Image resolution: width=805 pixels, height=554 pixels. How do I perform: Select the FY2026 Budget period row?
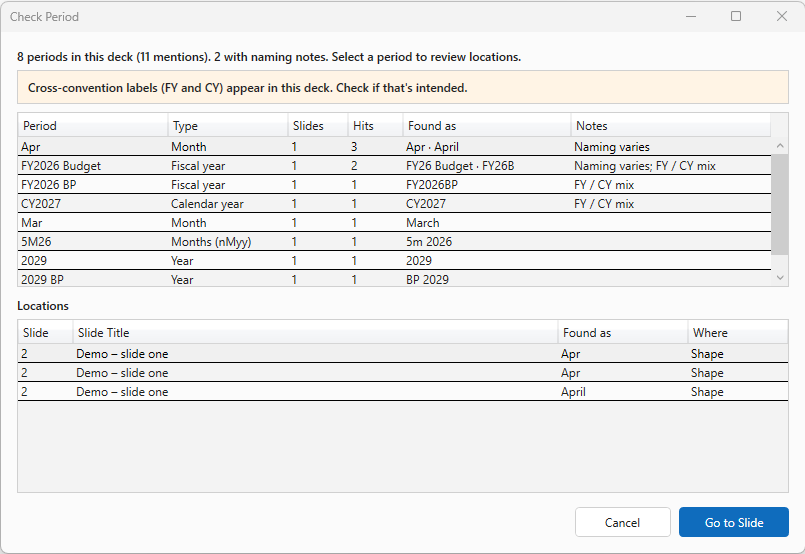click(x=394, y=166)
